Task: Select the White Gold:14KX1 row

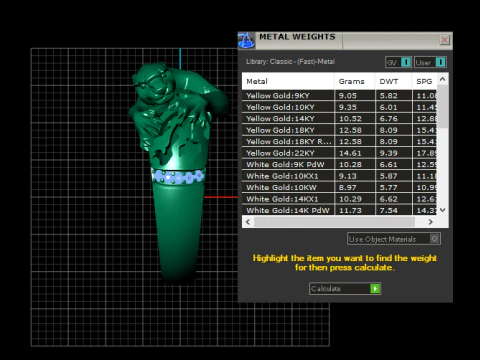Action: point(339,199)
